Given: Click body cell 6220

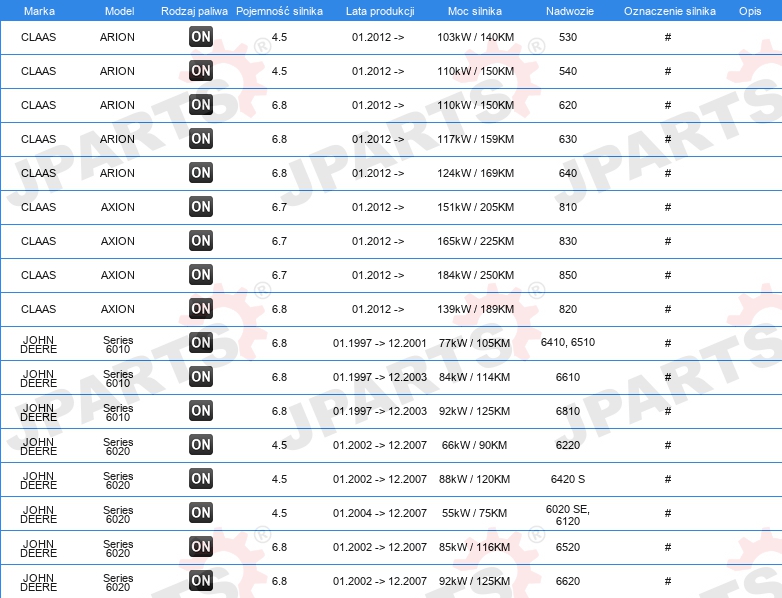Looking at the screenshot, I should (x=568, y=445).
